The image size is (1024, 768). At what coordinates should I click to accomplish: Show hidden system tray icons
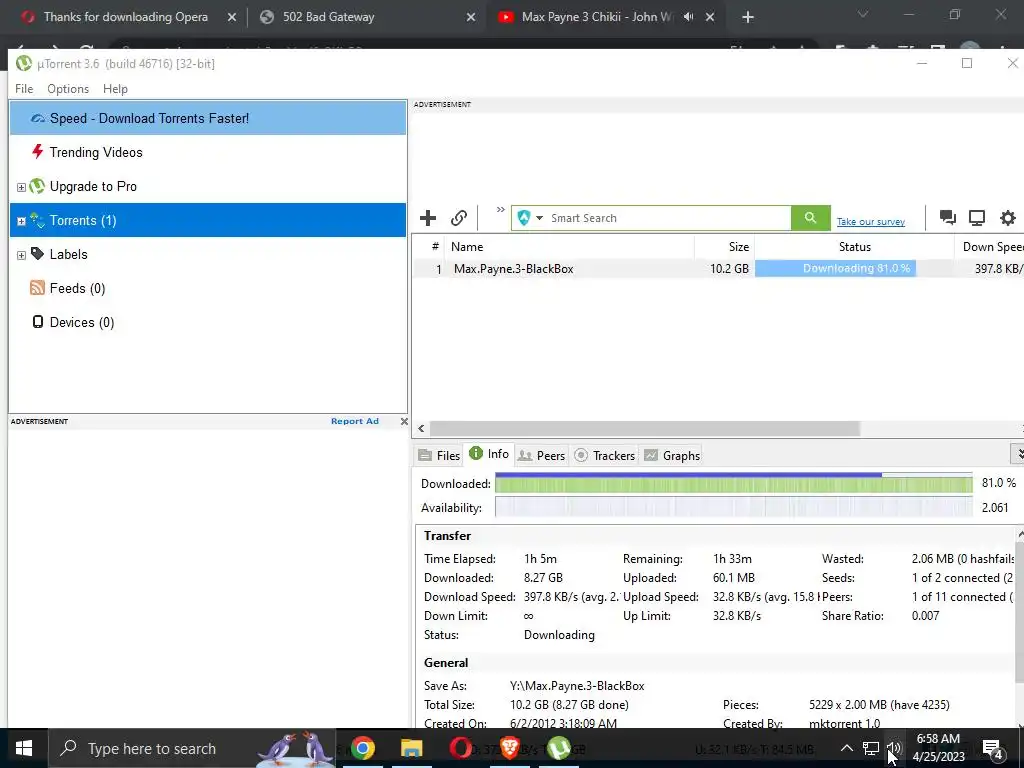pos(846,748)
